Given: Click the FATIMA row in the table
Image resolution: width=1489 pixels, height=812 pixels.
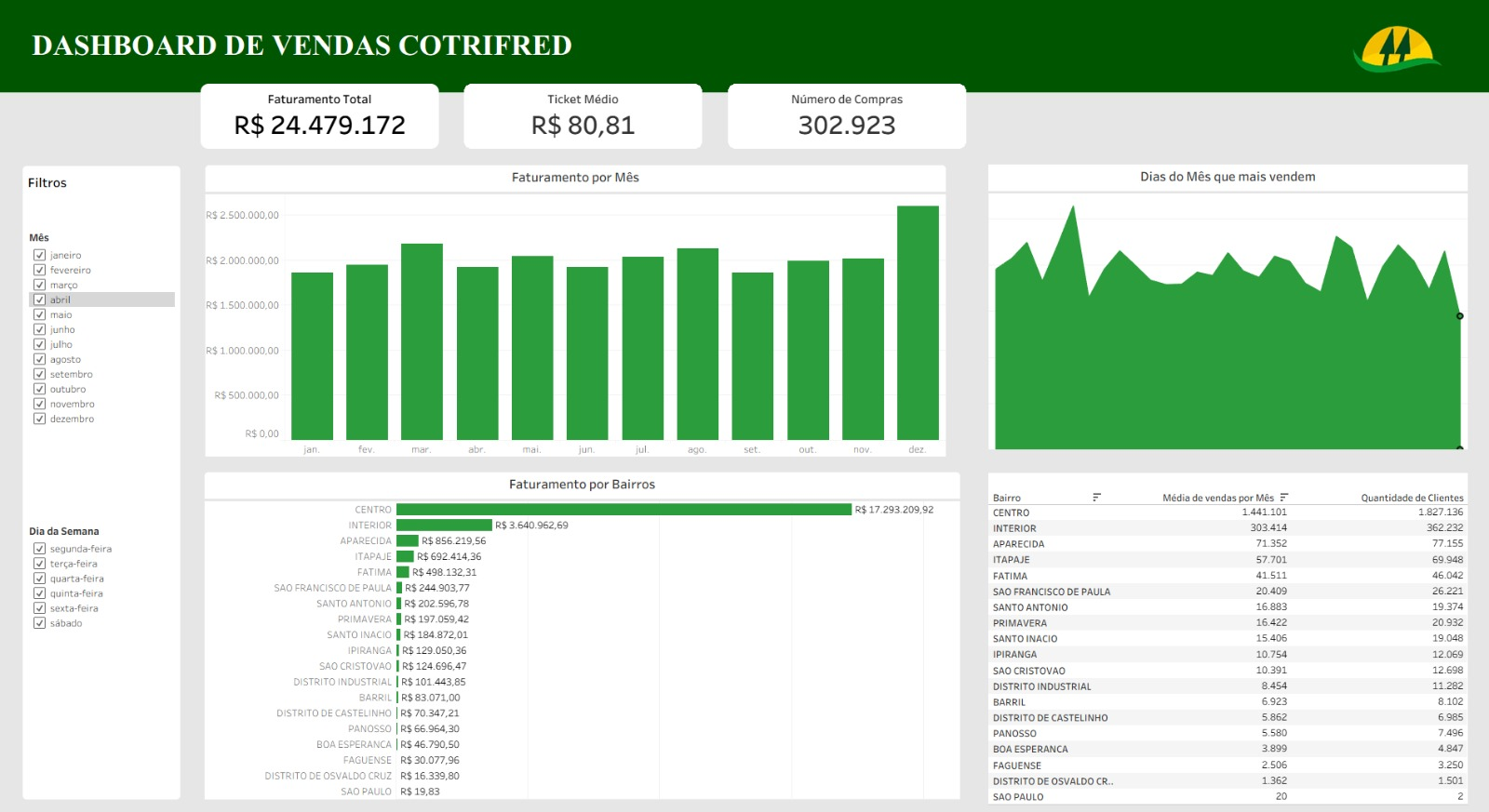Looking at the screenshot, I should 1227,576.
